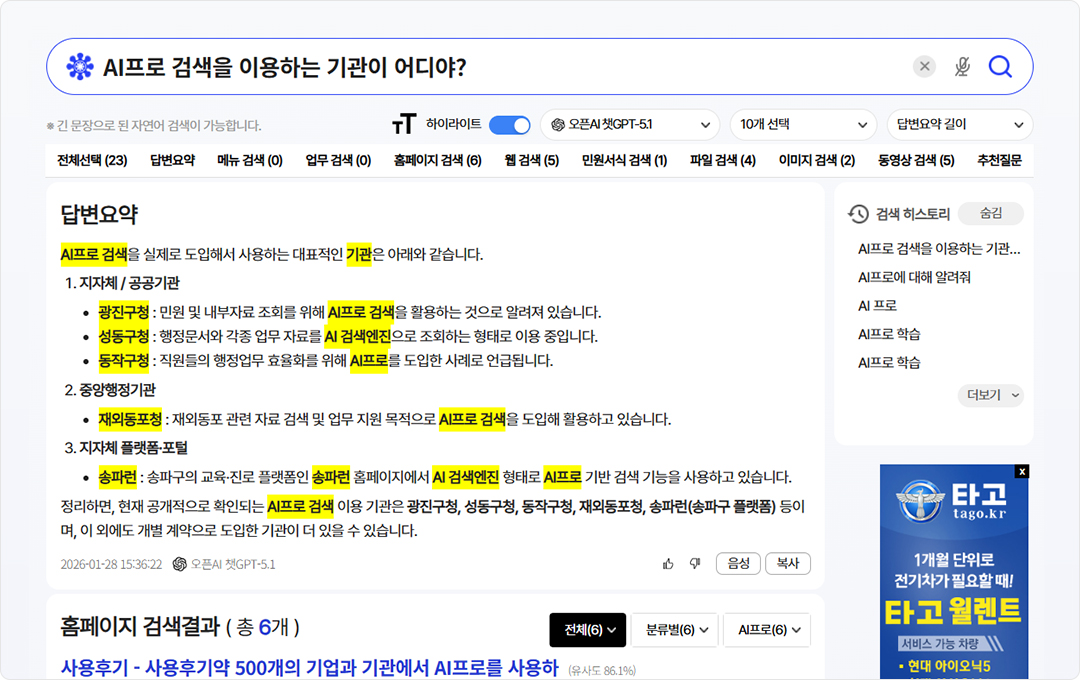Click inside the AI search input field
The height and width of the screenshot is (680, 1080).
(x=500, y=67)
